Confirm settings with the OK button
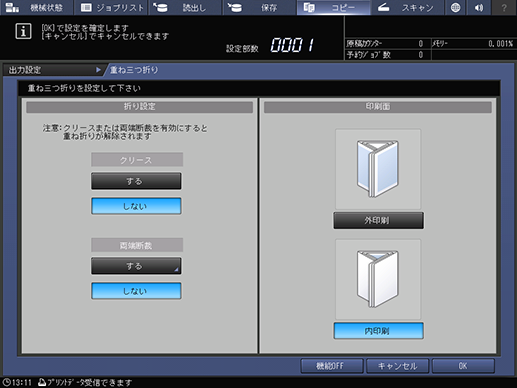The image size is (517, 388). coord(463,366)
